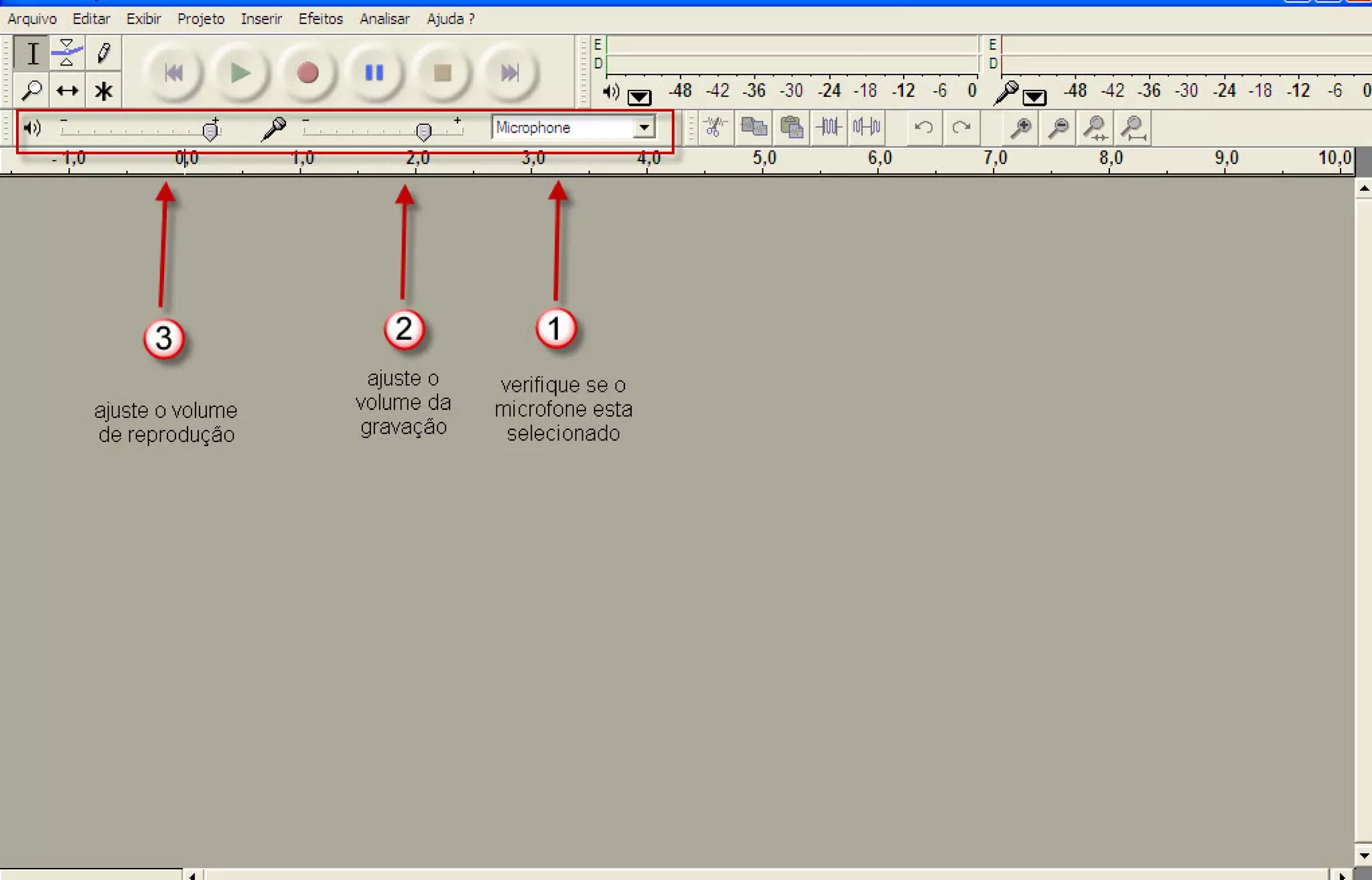This screenshot has height=880, width=1372.
Task: Click the recording volume slider handle
Action: coord(423,132)
